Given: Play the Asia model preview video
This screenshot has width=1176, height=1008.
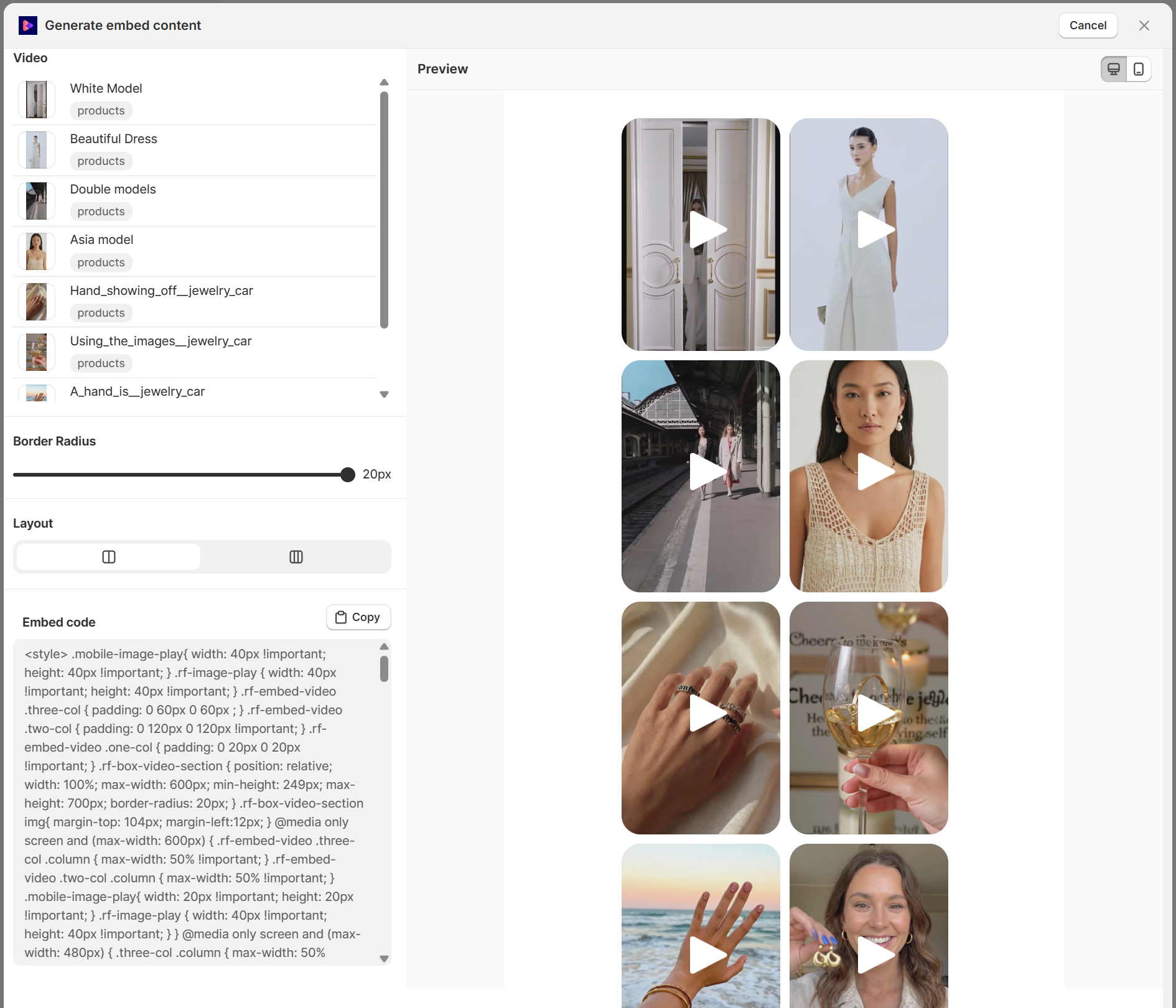Looking at the screenshot, I should click(x=876, y=472).
